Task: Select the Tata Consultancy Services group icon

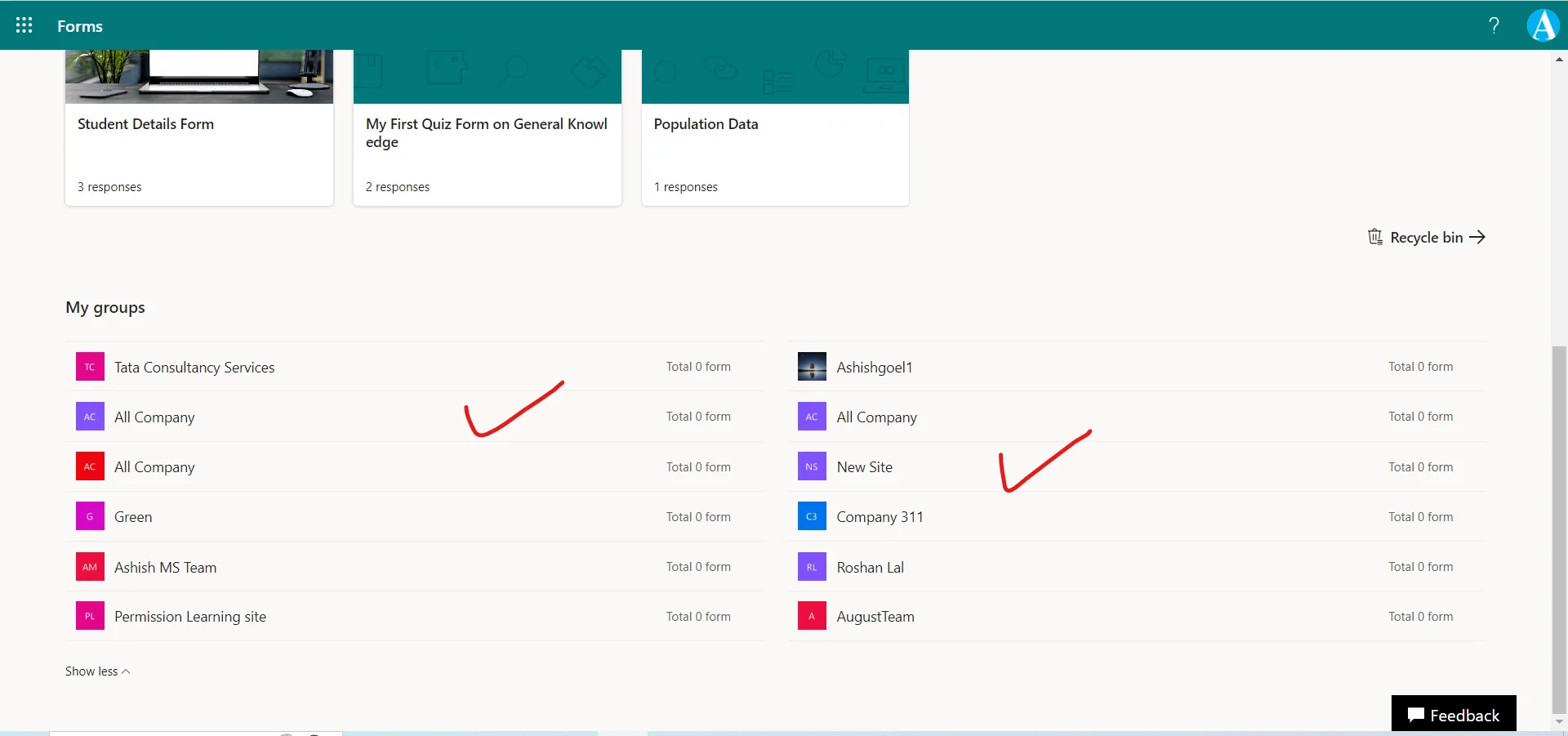Action: point(90,366)
